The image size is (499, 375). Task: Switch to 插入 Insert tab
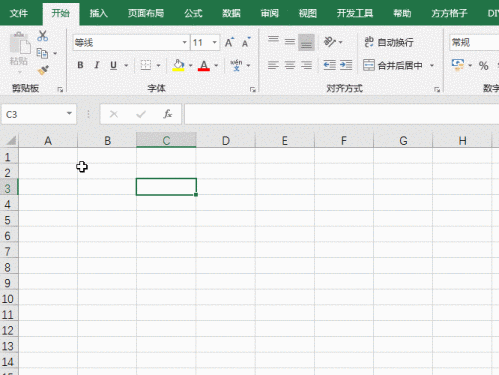tap(99, 13)
